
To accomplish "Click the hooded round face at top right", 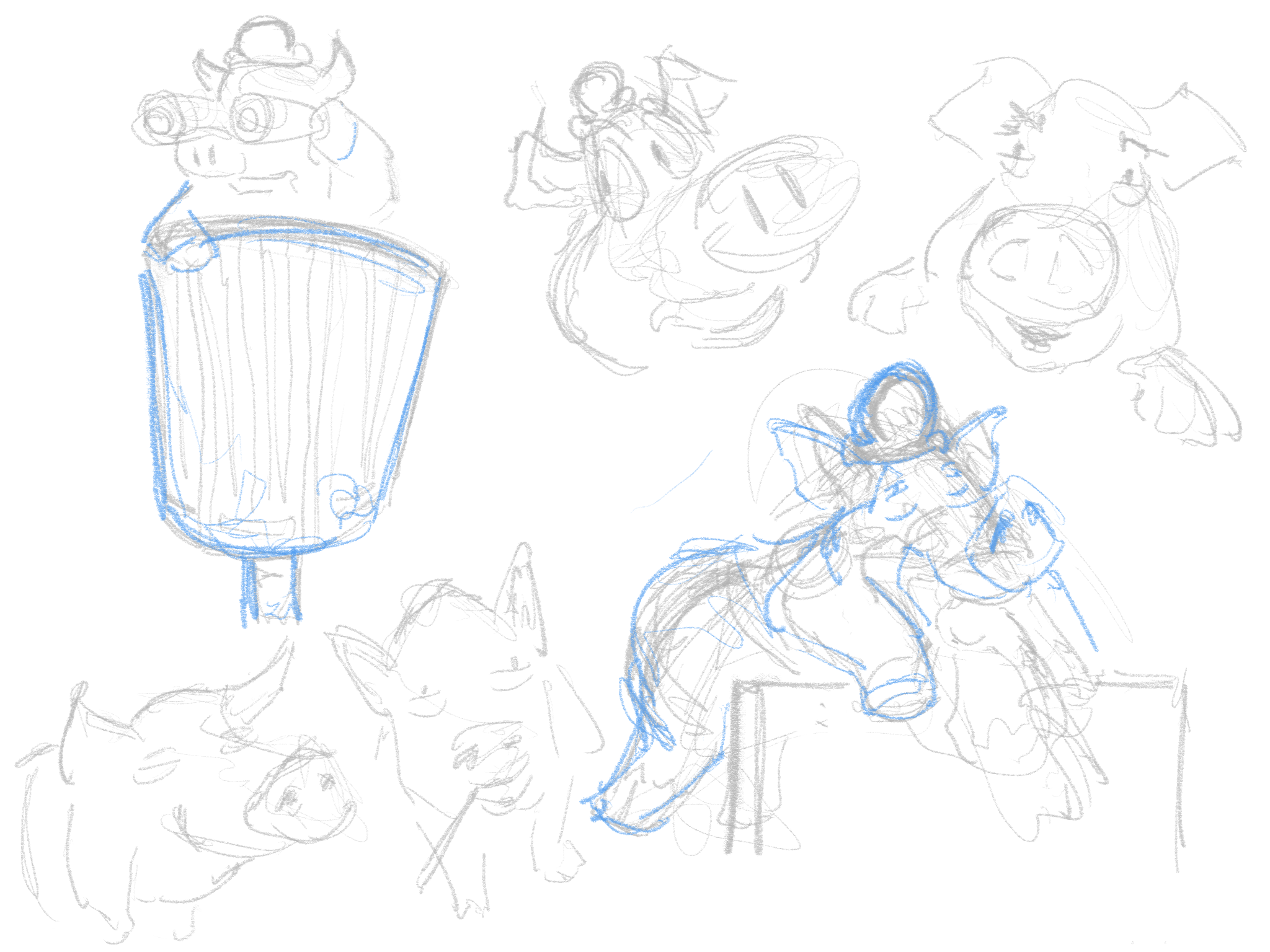I will pyautogui.click(x=1039, y=263).
